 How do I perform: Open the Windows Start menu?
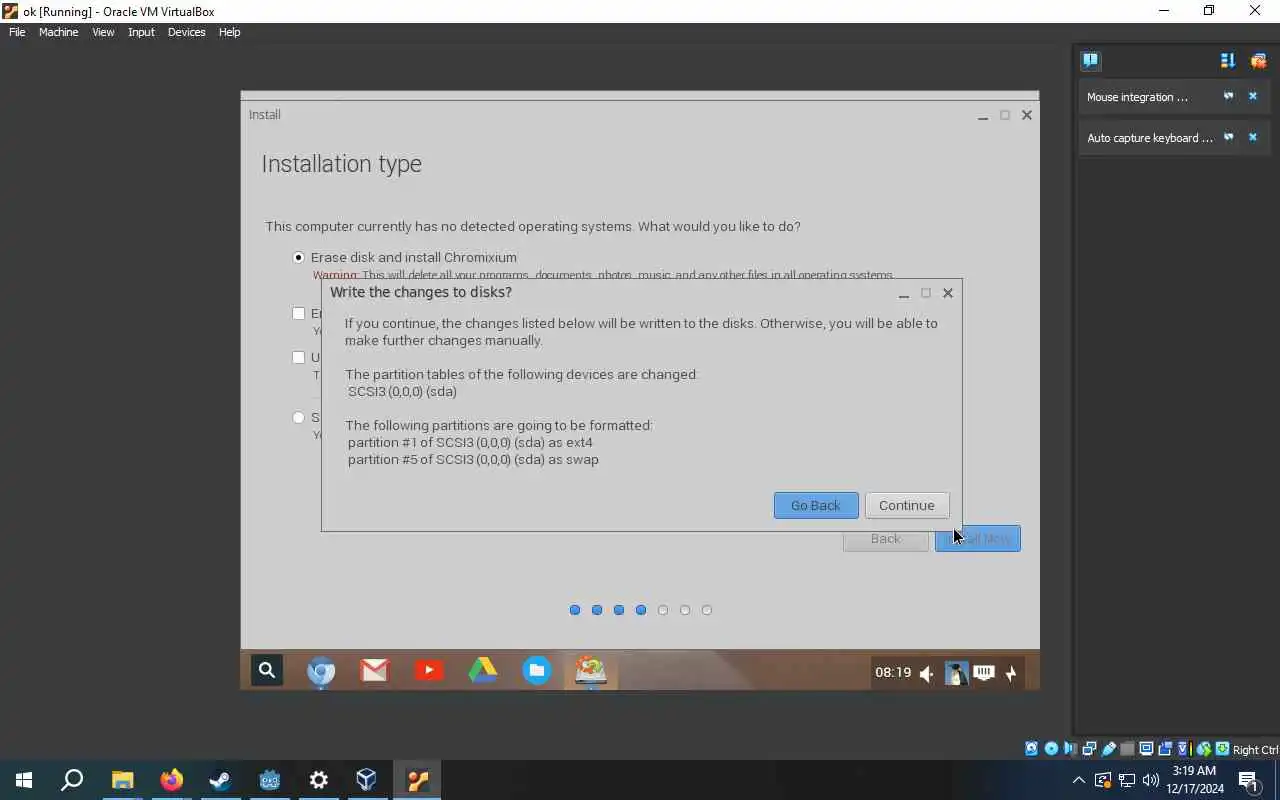coord(24,780)
